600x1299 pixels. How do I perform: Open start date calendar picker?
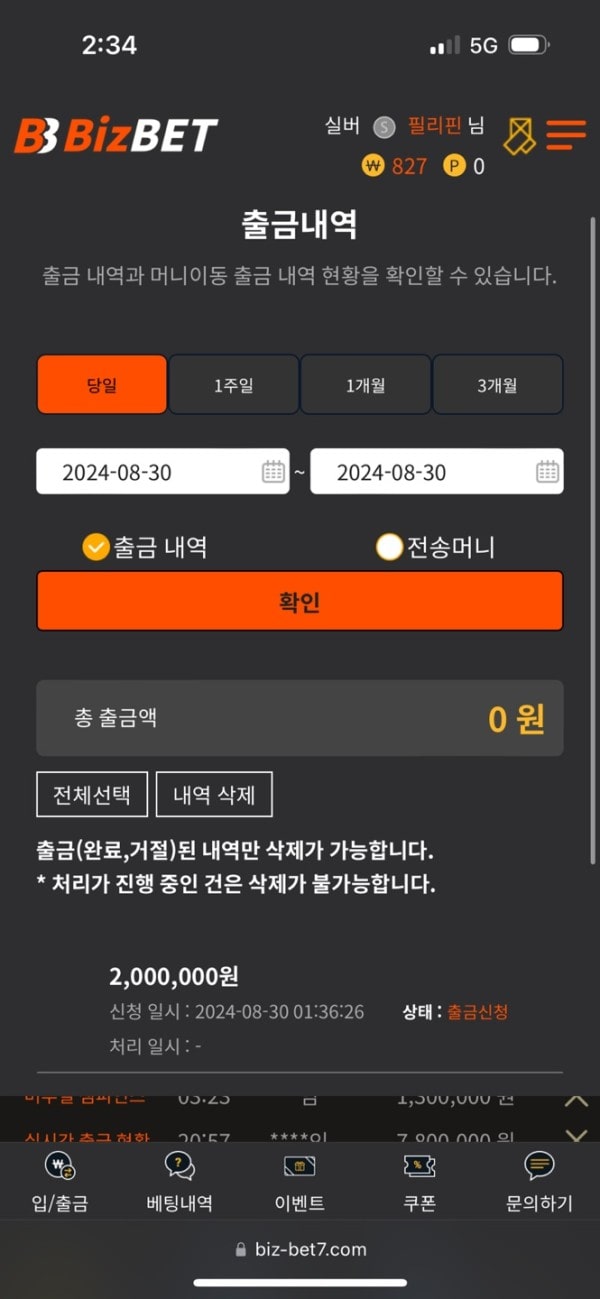click(x=273, y=472)
